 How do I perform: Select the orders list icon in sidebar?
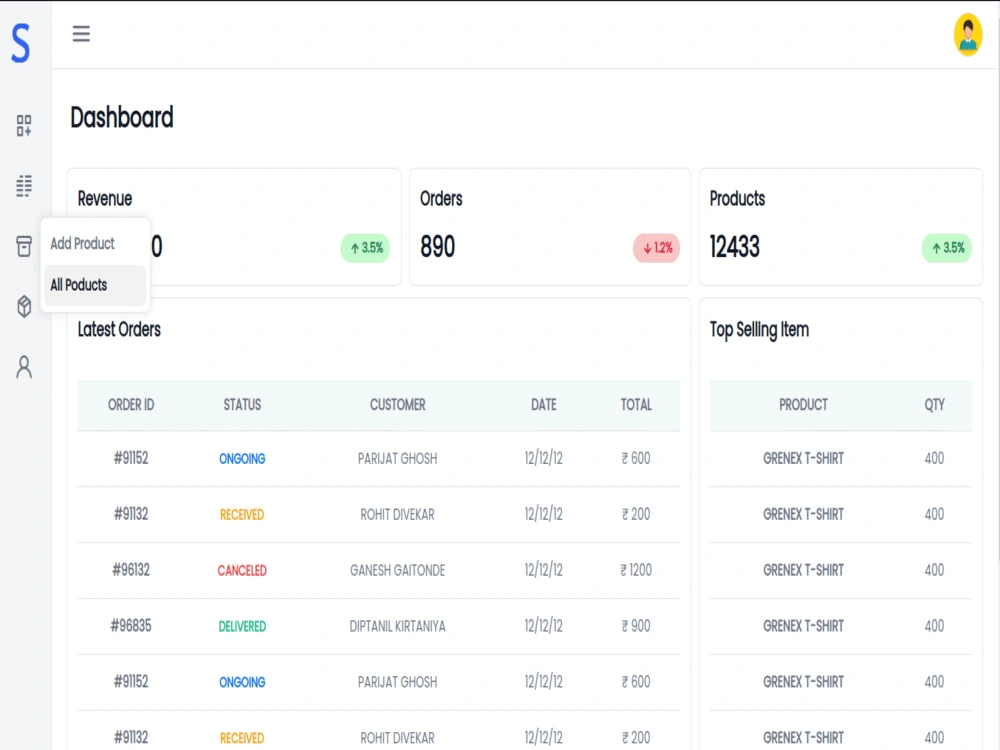(22, 186)
